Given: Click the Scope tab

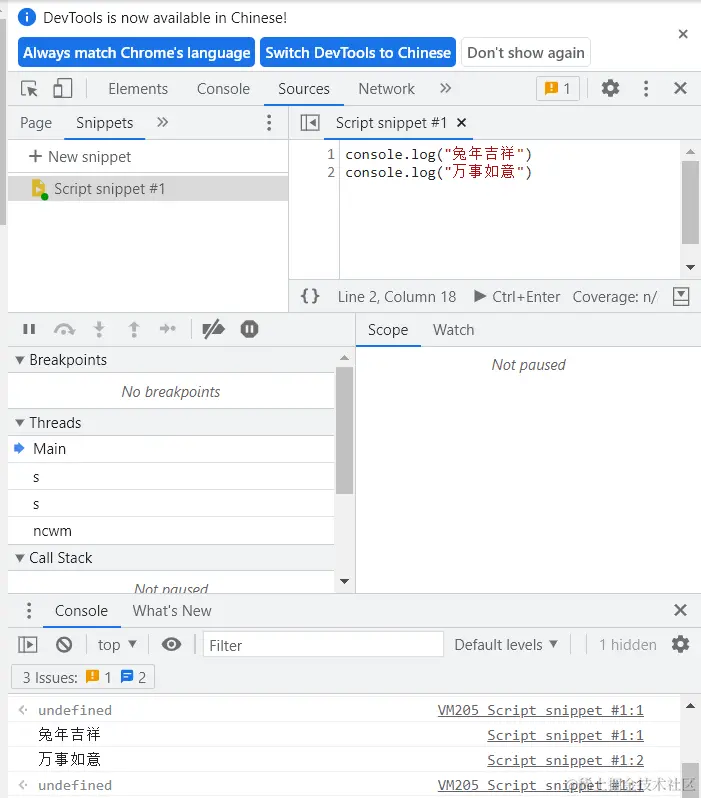Looking at the screenshot, I should [388, 330].
